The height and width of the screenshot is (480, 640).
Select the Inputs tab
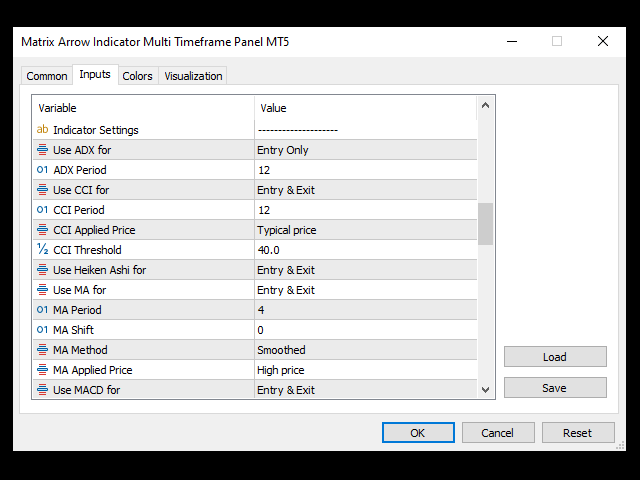click(95, 74)
